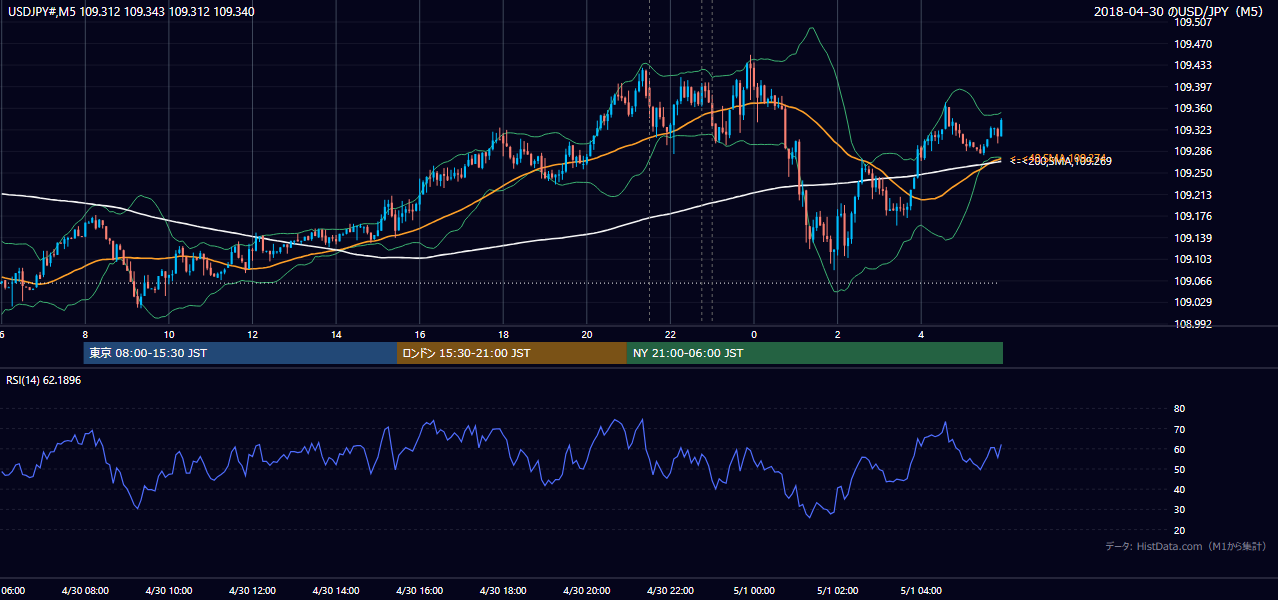Click price axis value 109.323
Viewport: 1278px width, 600px height.
point(1193,130)
